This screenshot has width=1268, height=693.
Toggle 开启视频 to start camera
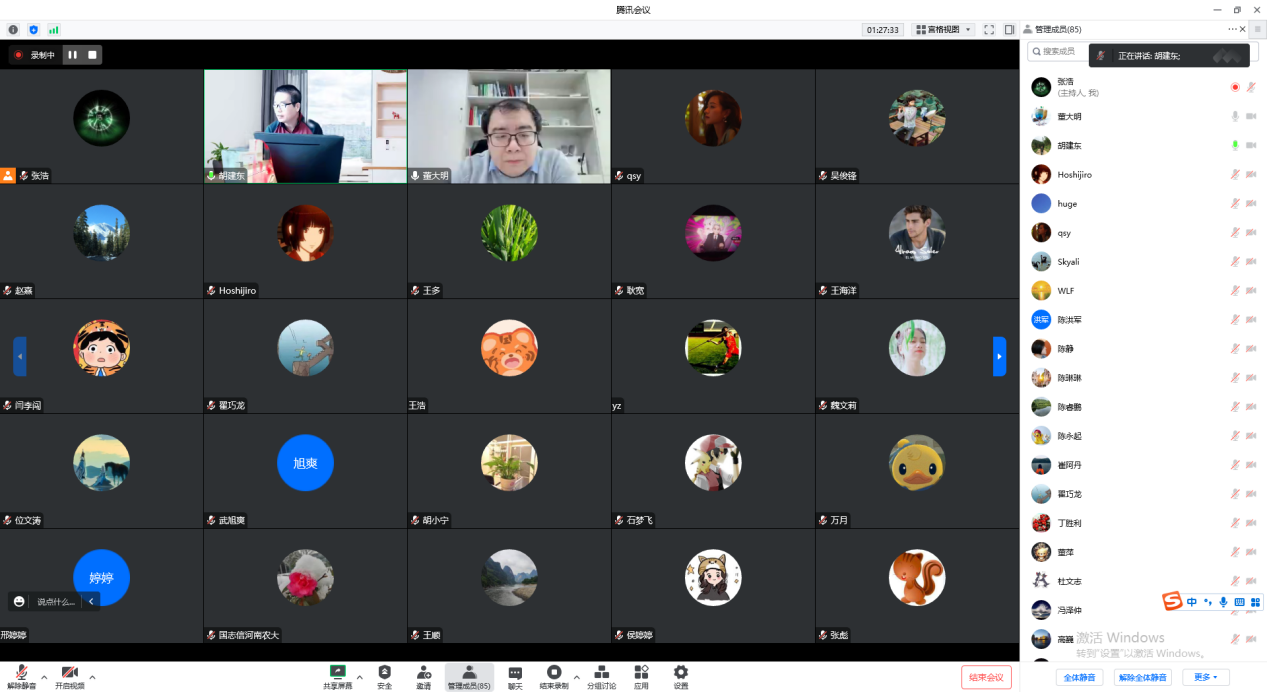click(69, 675)
